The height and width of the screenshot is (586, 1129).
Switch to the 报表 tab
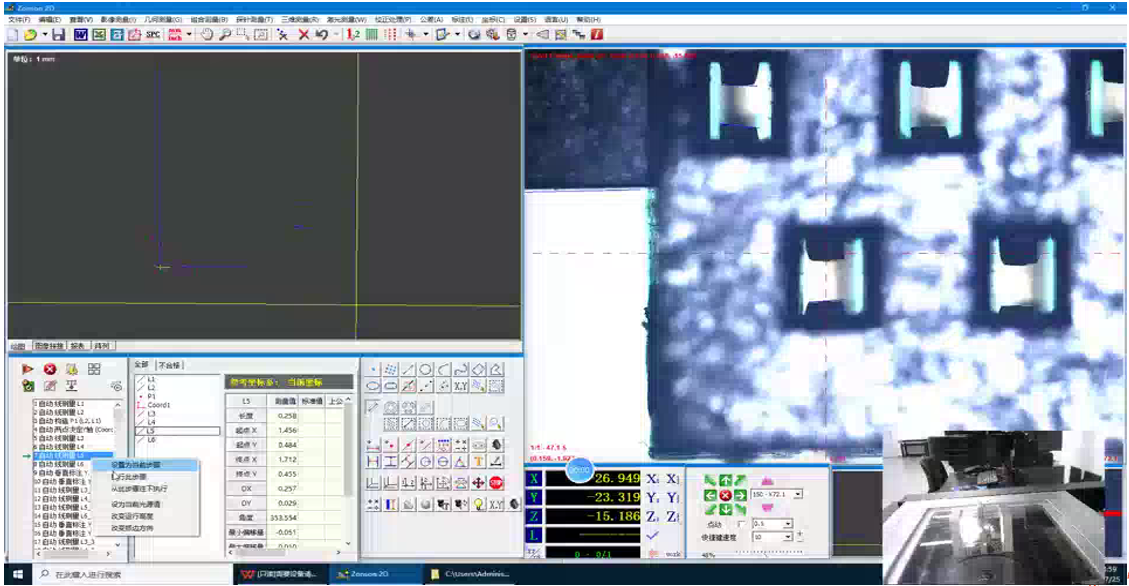(x=78, y=346)
